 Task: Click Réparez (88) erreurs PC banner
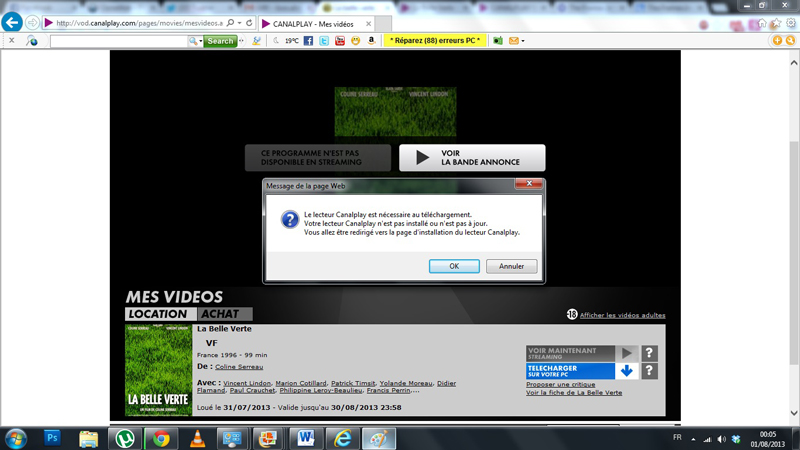coord(435,40)
